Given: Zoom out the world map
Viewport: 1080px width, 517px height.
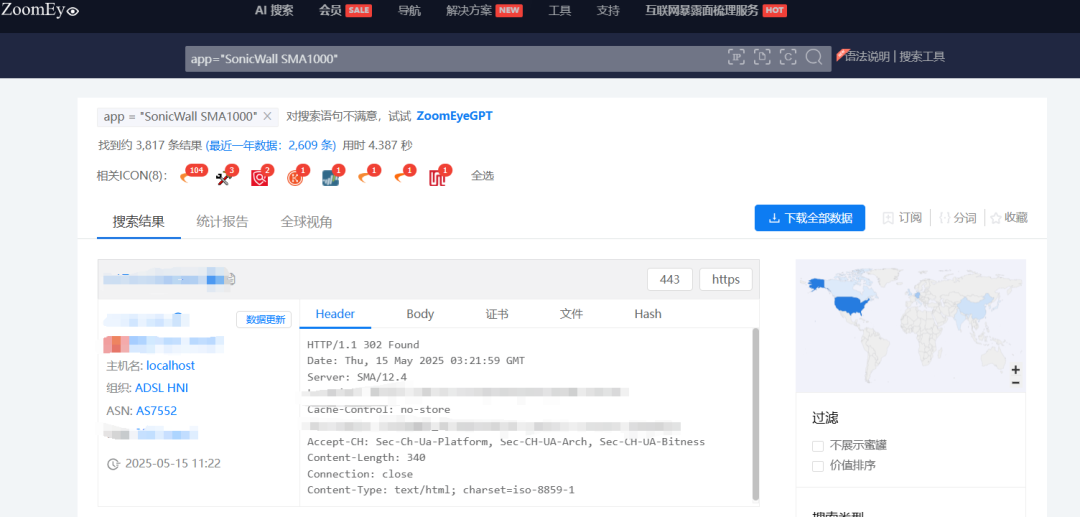Looking at the screenshot, I should click(1015, 382).
